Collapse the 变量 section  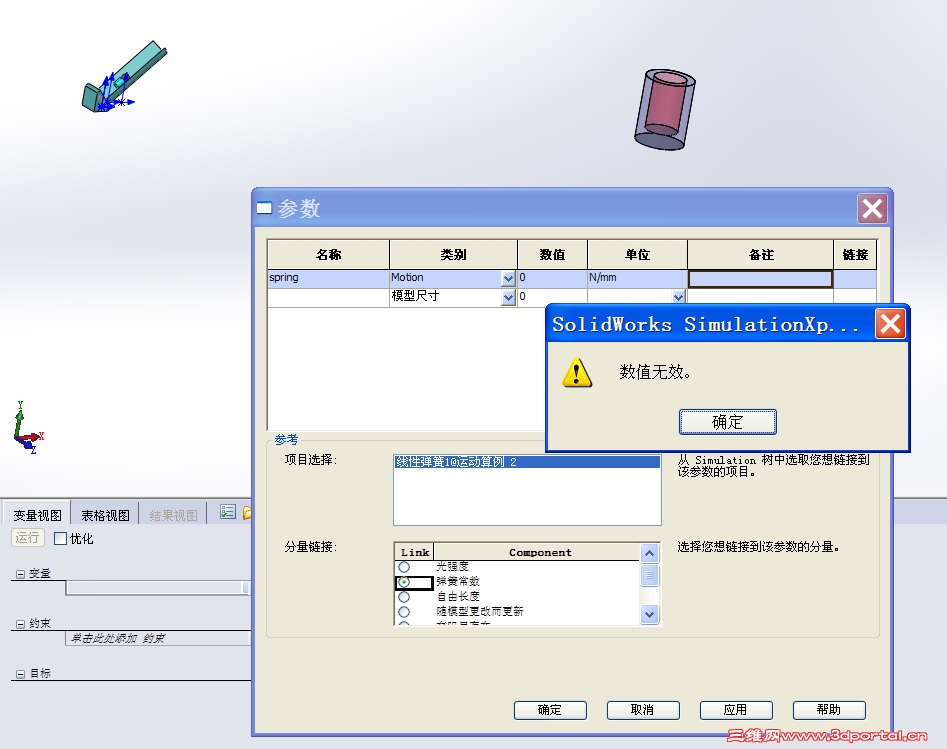click(x=20, y=574)
